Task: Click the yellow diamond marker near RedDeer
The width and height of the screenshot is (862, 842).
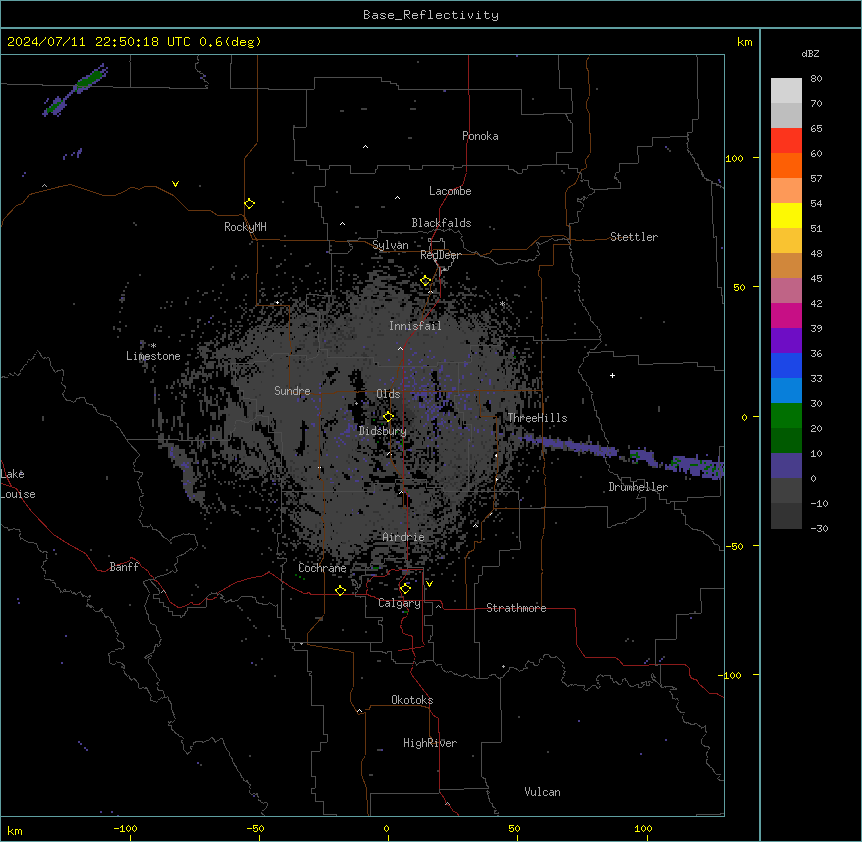Action: pos(426,281)
